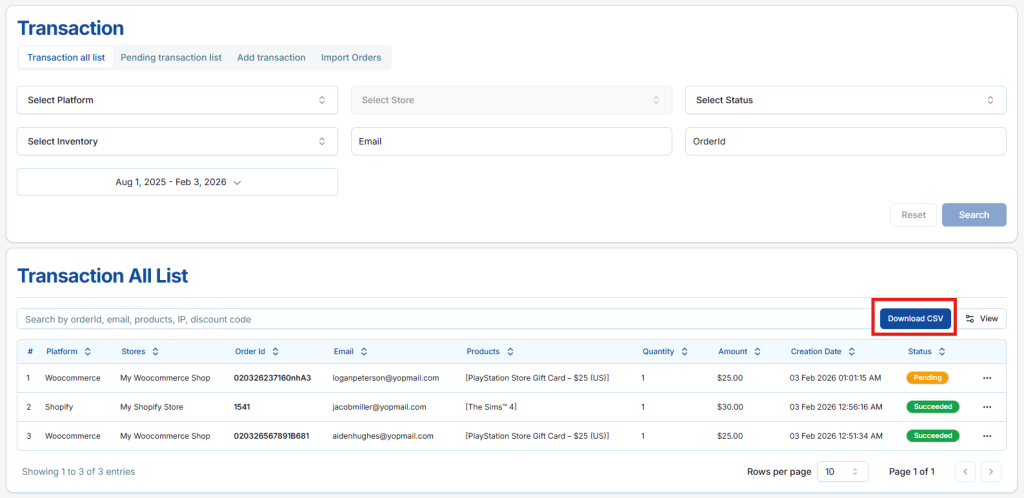Image resolution: width=1024 pixels, height=498 pixels.
Task: Switch to Pending transaction list tab
Action: (171, 58)
